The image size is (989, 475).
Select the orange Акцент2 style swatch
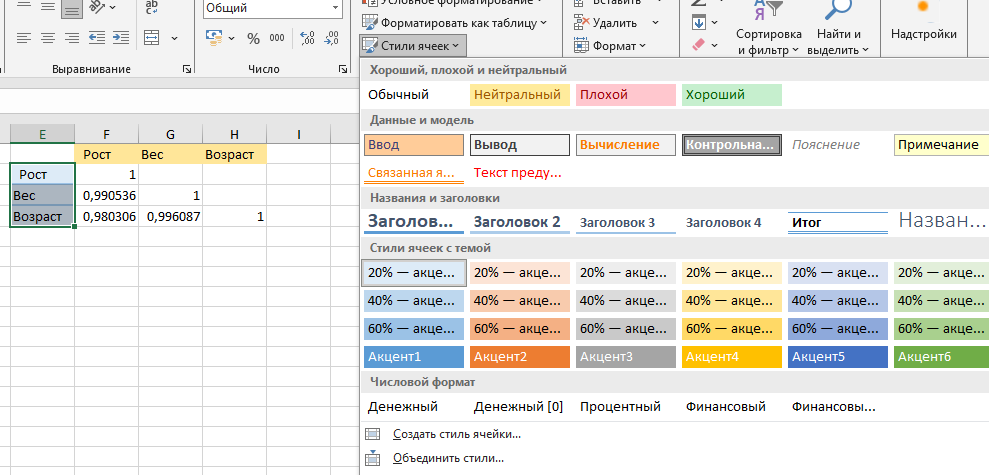tap(519, 356)
